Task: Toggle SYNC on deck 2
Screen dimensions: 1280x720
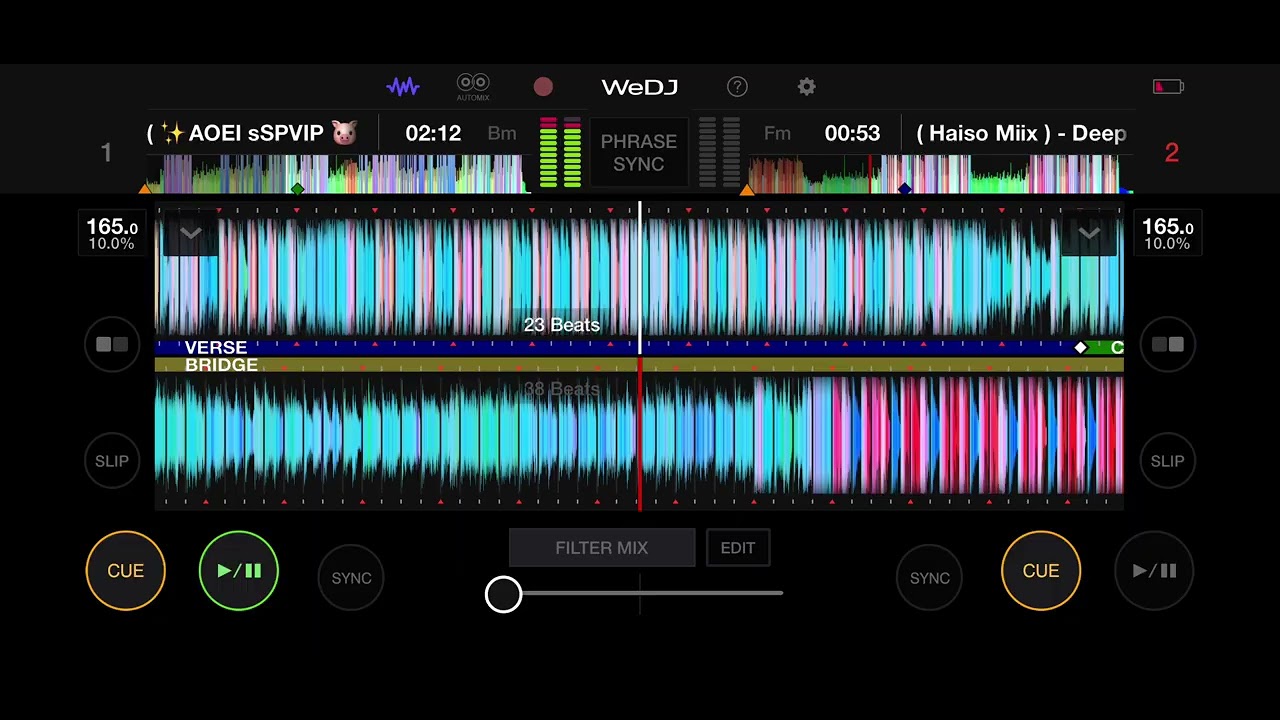Action: 929,578
